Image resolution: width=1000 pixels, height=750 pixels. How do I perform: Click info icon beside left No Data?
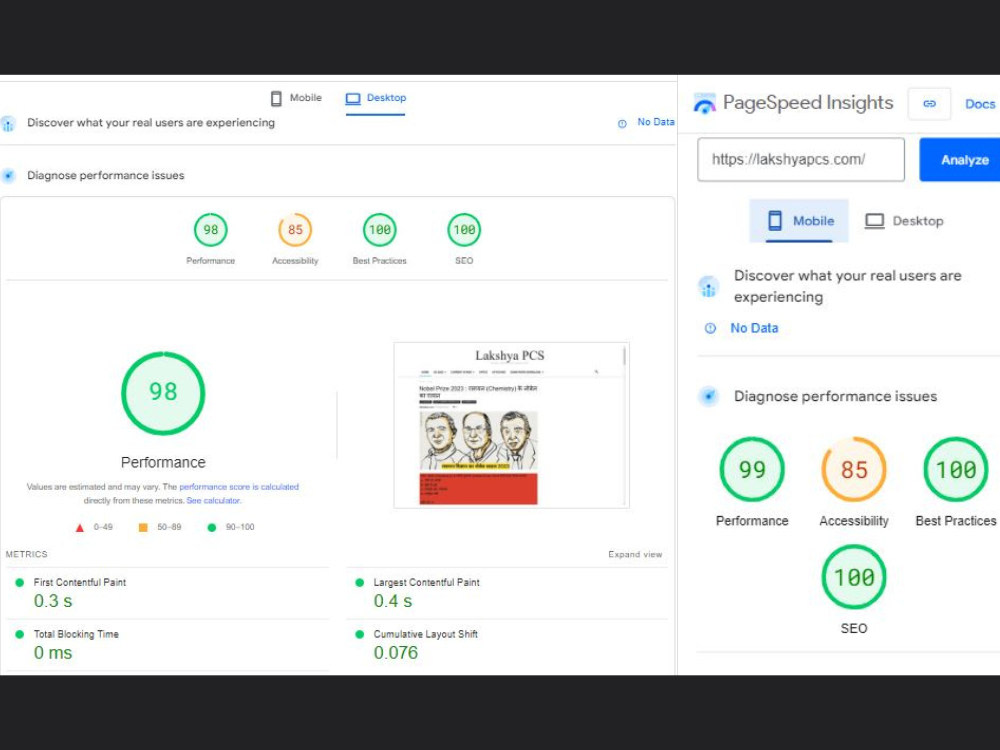tap(622, 124)
